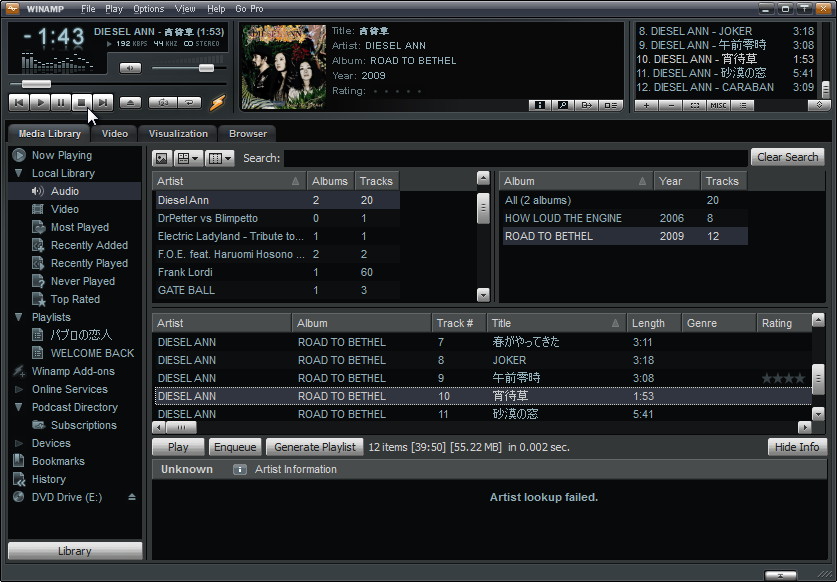The height and width of the screenshot is (582, 837).
Task: Skip to the next track
Action: tap(103, 102)
